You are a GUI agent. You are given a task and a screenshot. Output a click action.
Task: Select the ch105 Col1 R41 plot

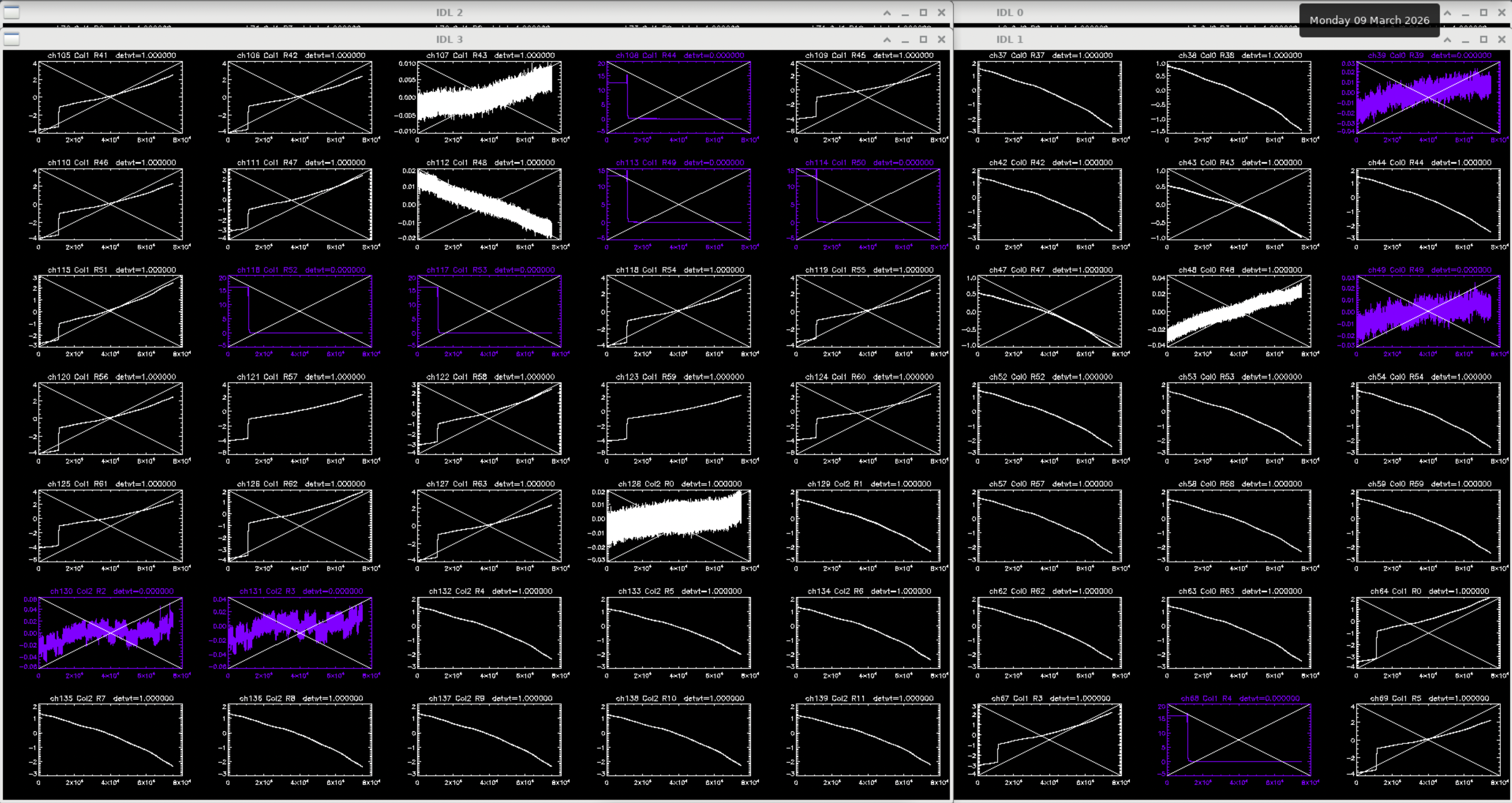(110, 97)
